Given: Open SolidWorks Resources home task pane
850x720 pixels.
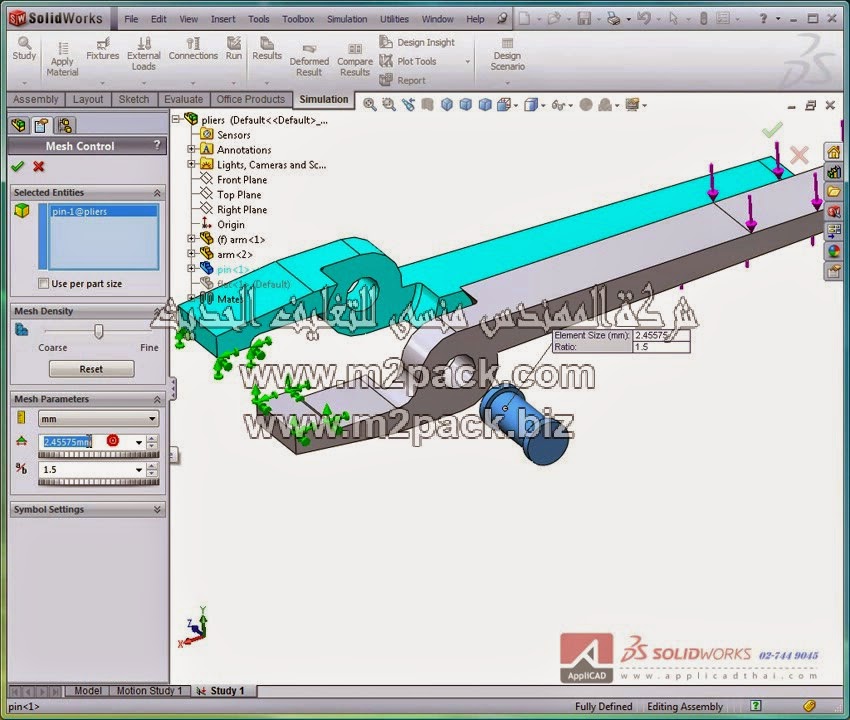Looking at the screenshot, I should click(x=834, y=152).
